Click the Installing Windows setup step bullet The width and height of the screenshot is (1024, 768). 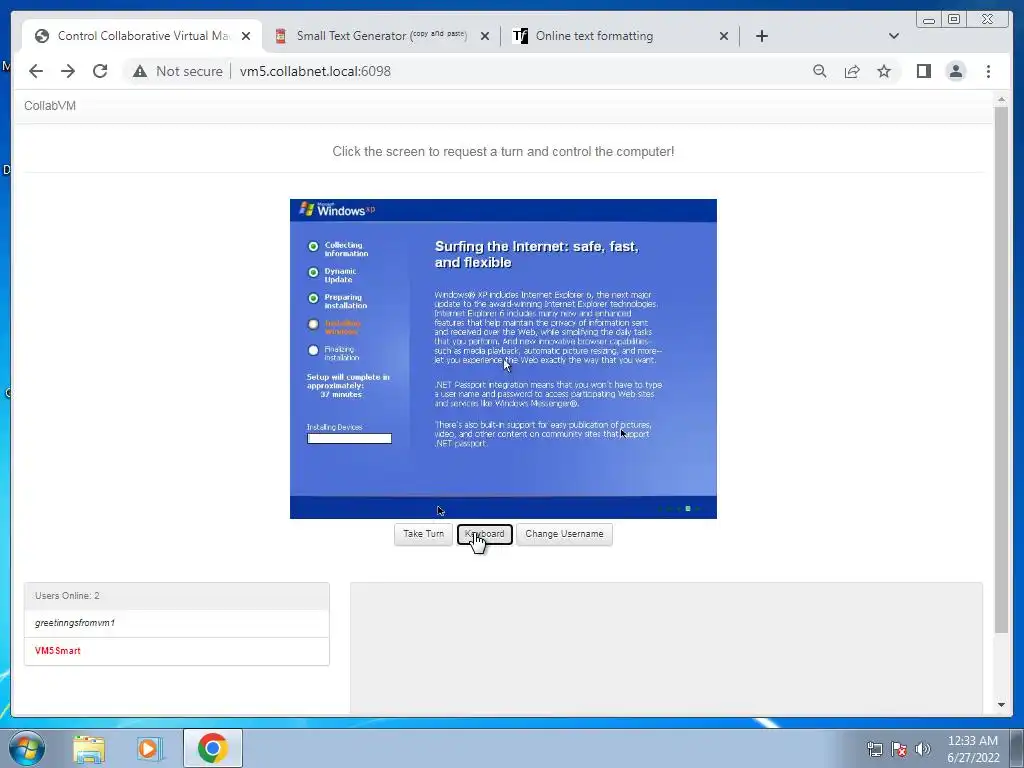coord(313,324)
